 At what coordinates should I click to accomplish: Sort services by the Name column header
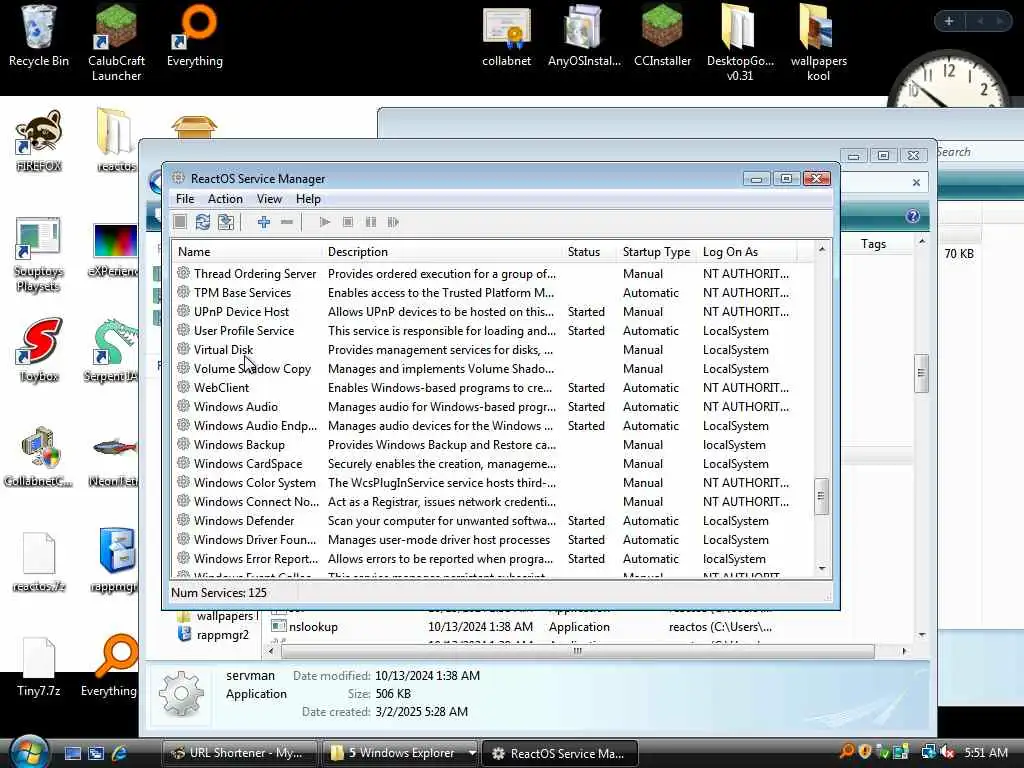click(x=248, y=251)
